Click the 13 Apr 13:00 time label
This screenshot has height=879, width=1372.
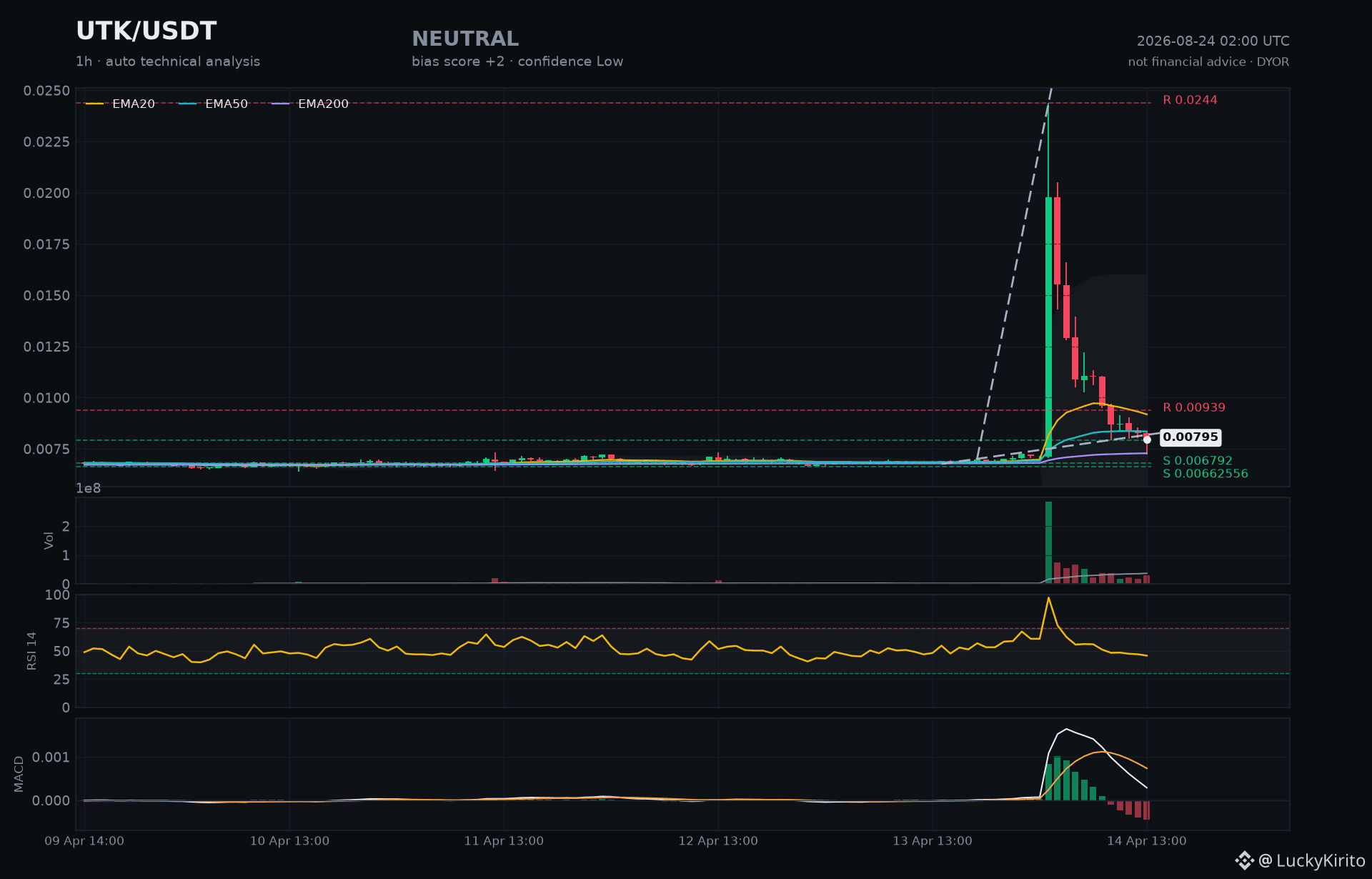coord(933,841)
